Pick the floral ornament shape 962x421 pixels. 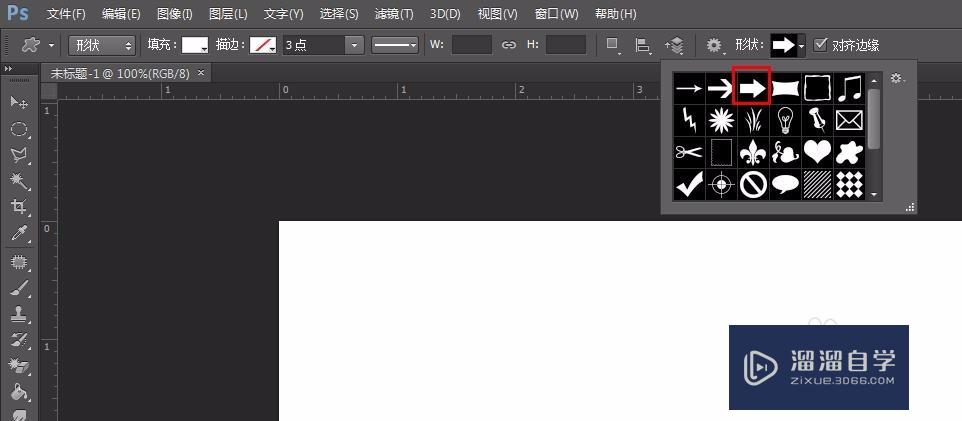pos(785,153)
